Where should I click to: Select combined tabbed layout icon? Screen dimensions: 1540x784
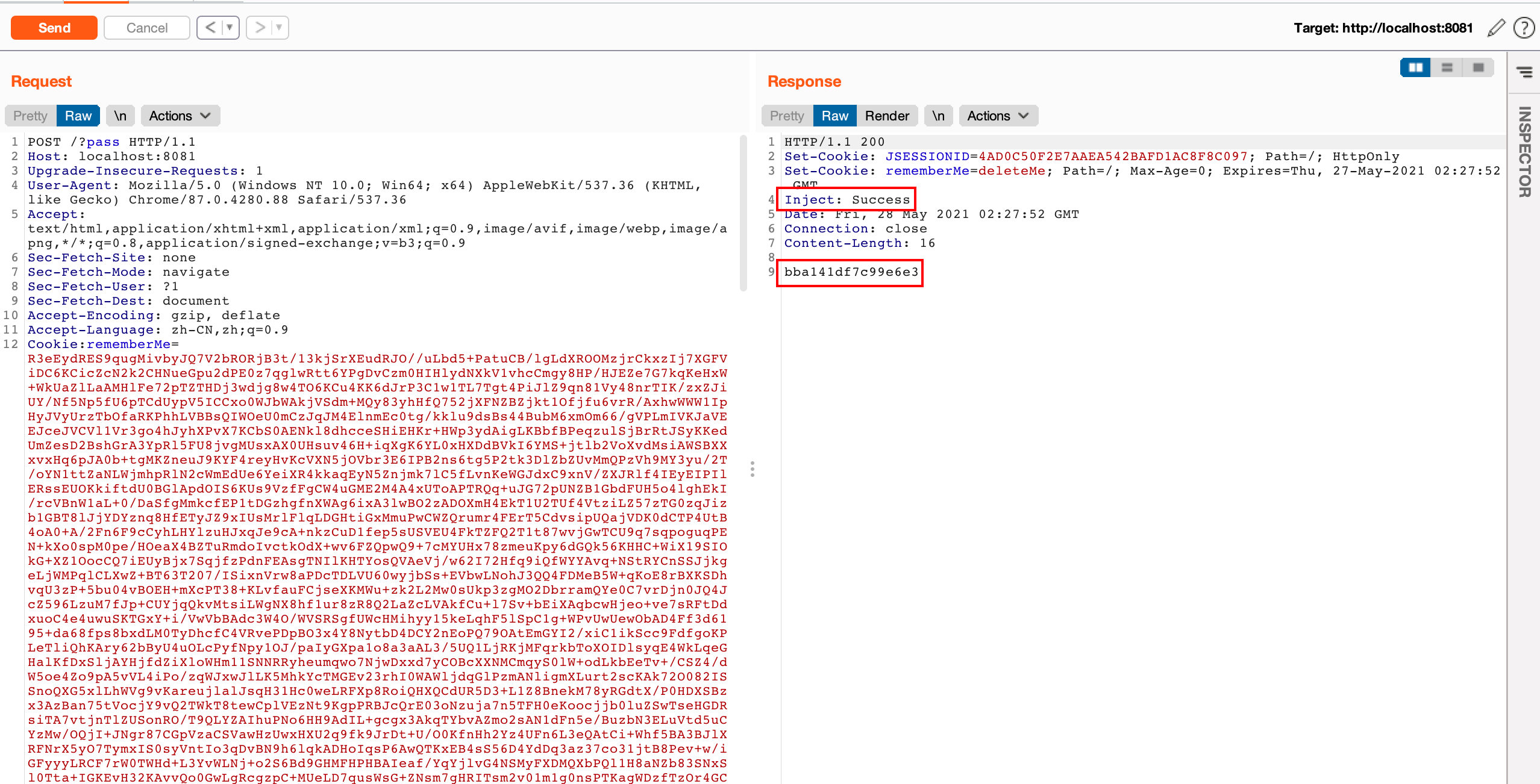point(1478,67)
